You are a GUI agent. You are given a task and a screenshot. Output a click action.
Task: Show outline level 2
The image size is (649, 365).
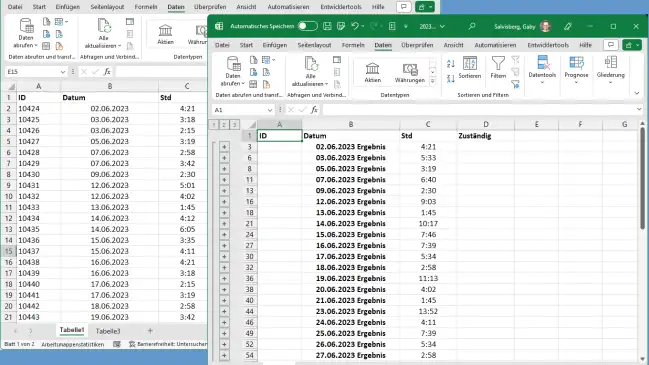tap(224, 125)
